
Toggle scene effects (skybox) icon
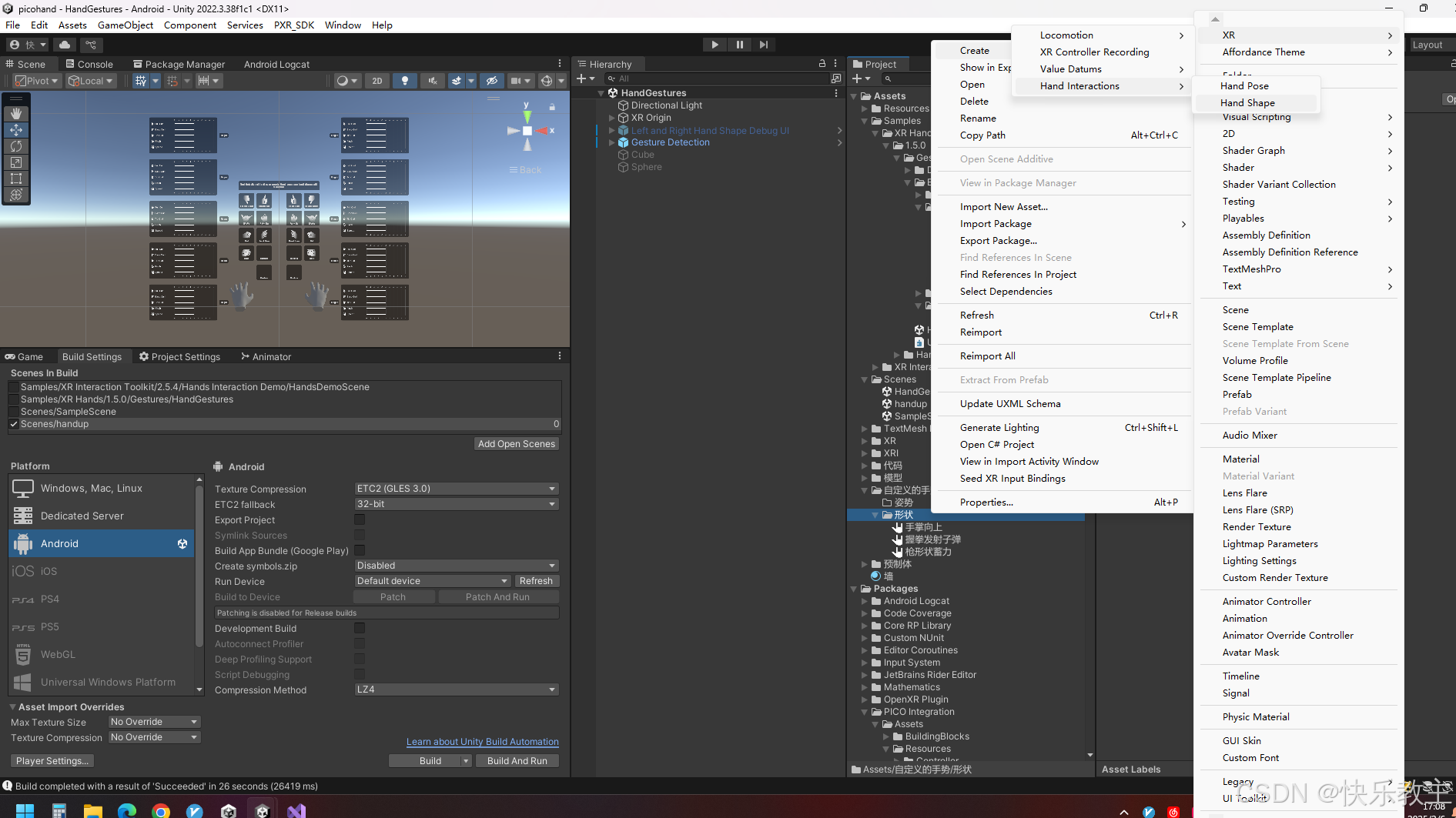tap(457, 81)
